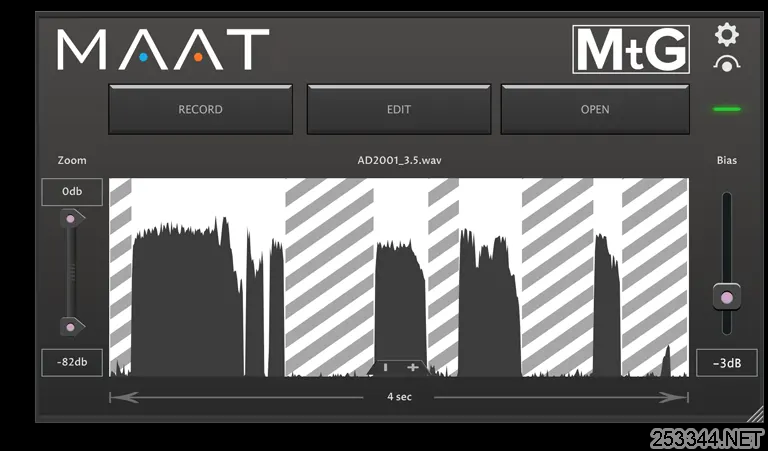The image size is (768, 451).
Task: Click the upper Zoom slider handle
Action: point(72,218)
